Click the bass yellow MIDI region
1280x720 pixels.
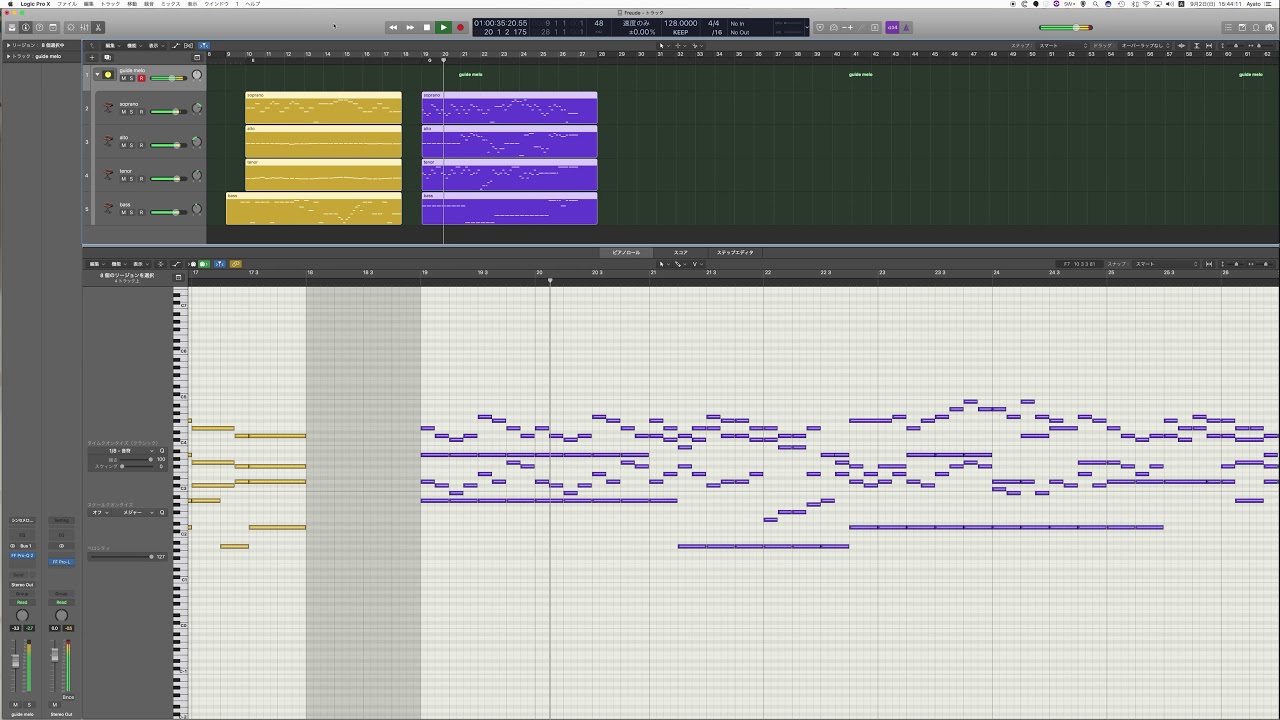314,208
